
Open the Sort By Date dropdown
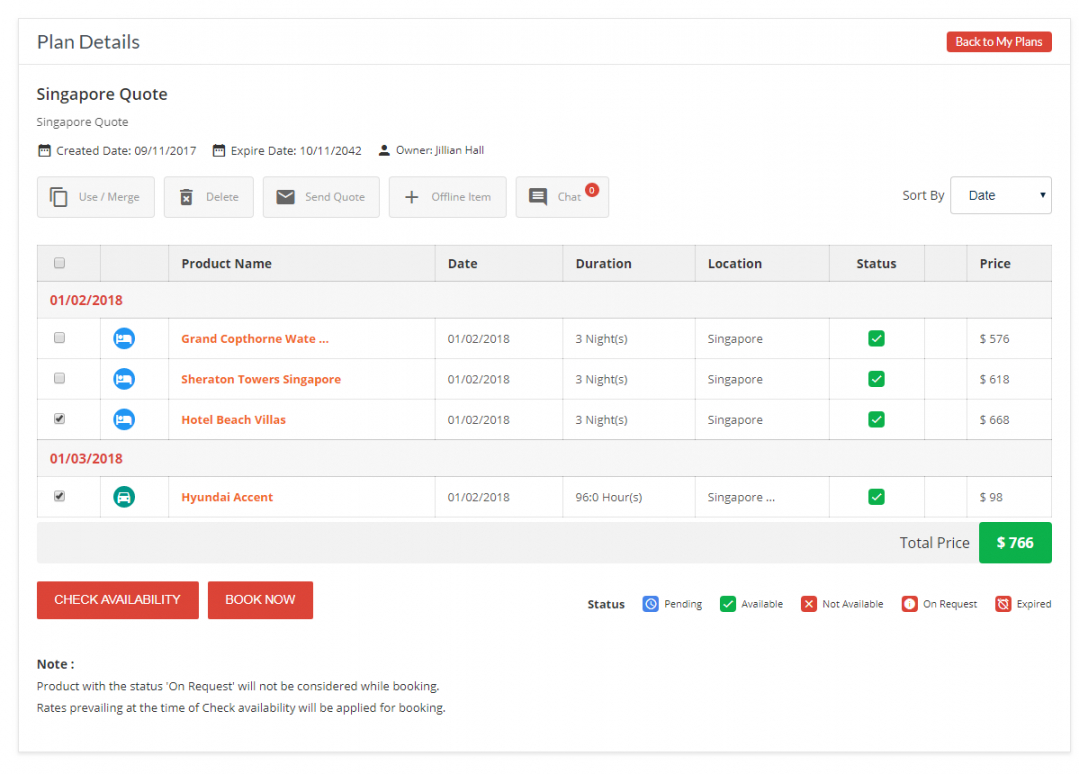[x=1000, y=196]
